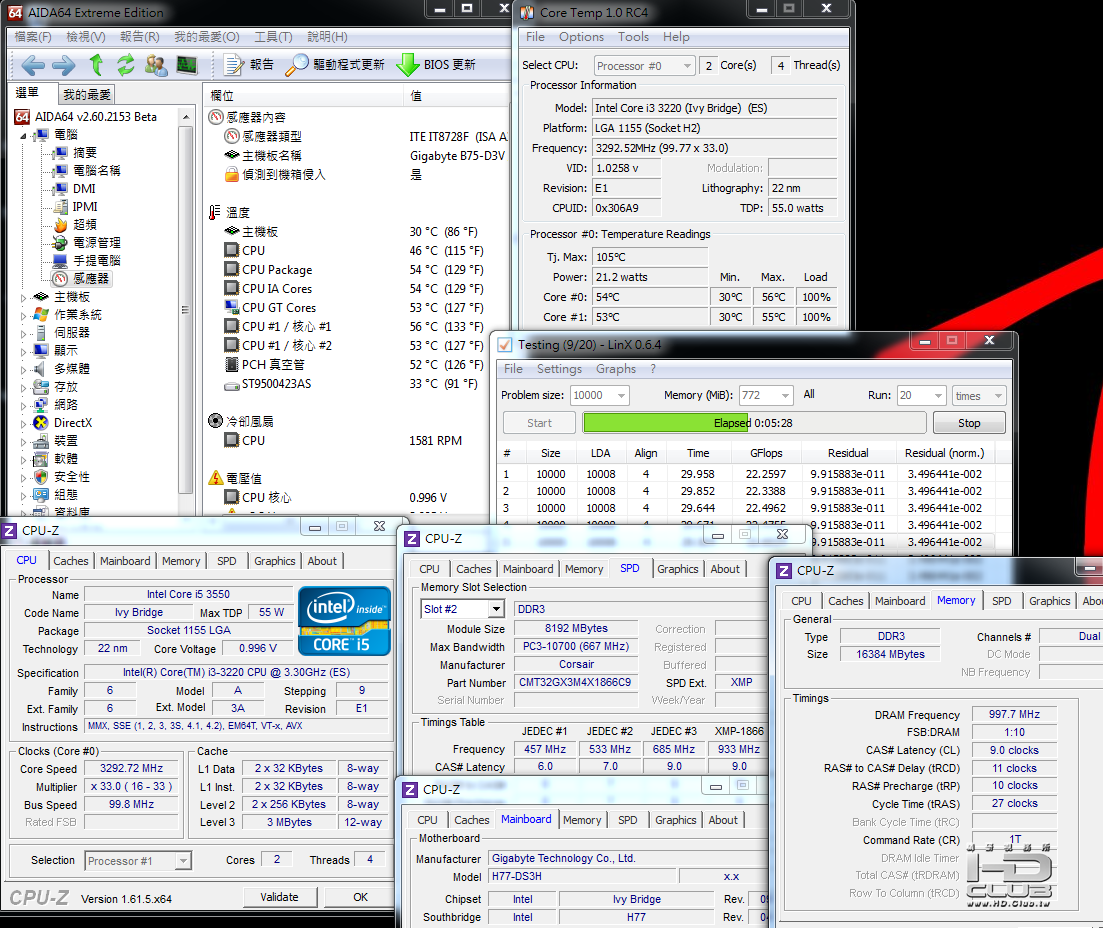
Task: Select the IPMI tree item
Action: 76,207
